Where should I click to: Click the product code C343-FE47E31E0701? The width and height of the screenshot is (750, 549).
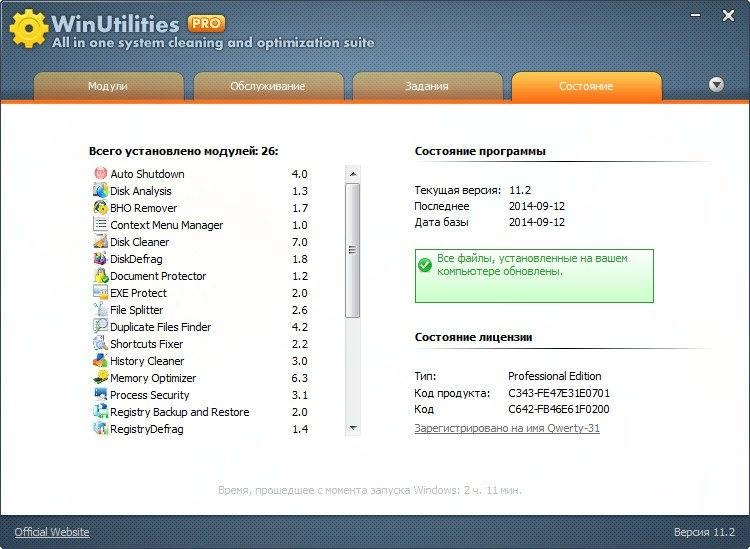click(x=559, y=393)
